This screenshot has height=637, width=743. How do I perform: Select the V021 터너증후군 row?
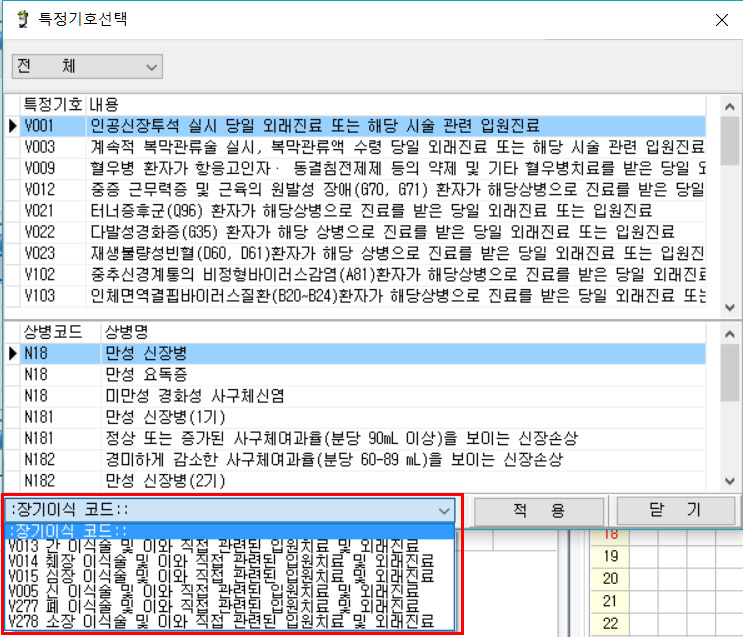[x=300, y=211]
